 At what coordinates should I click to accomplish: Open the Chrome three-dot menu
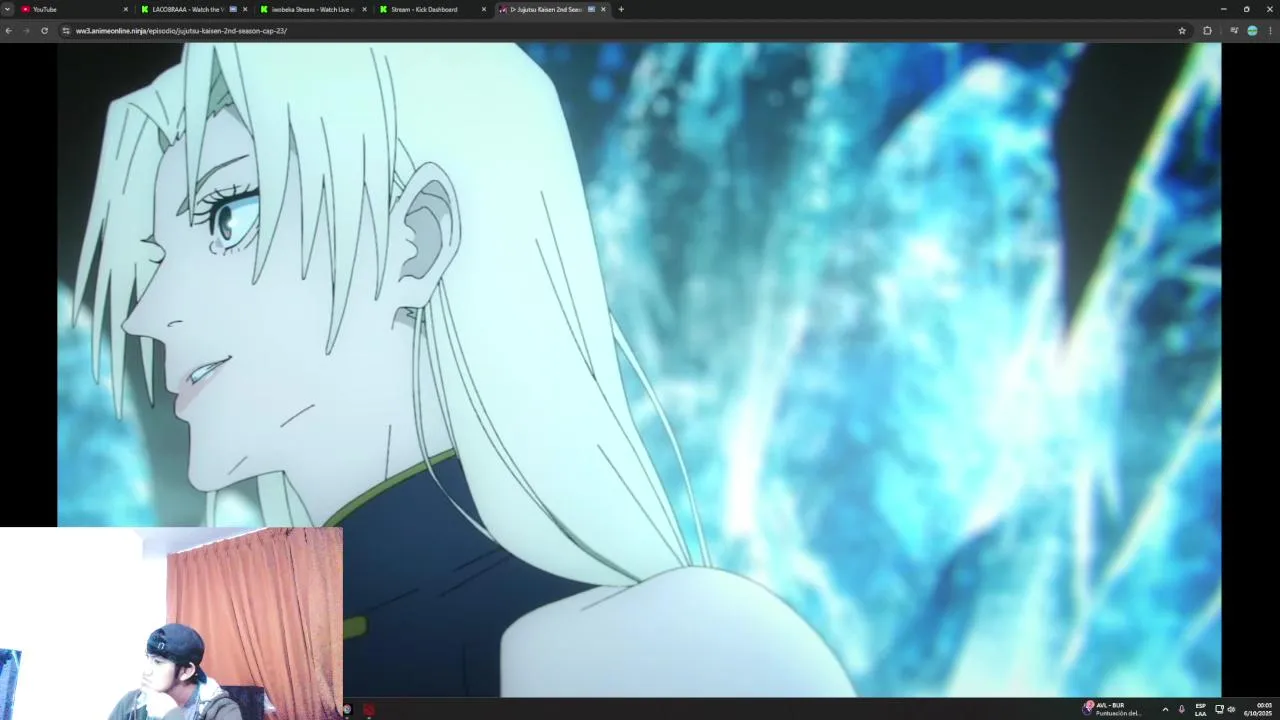(1271, 30)
